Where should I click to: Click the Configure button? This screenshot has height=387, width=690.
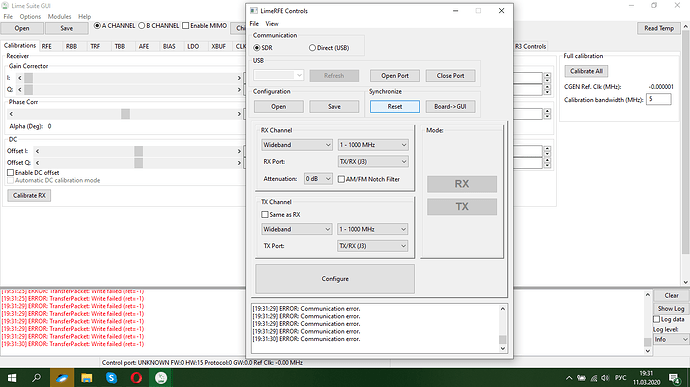click(x=335, y=279)
